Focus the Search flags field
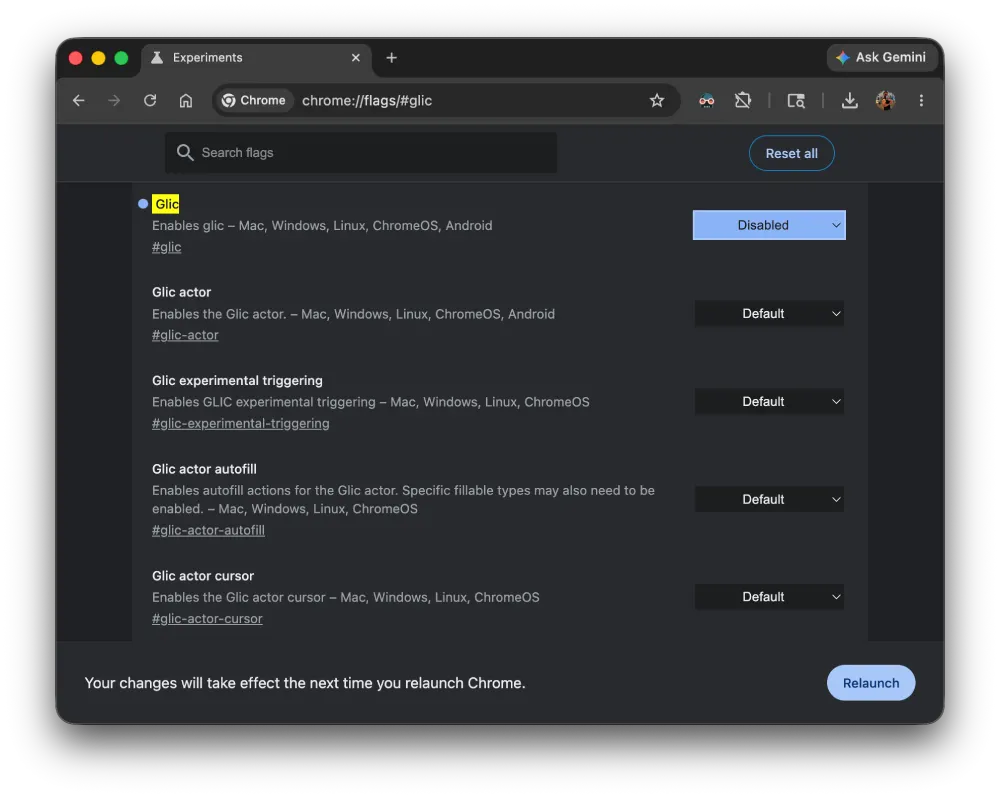The width and height of the screenshot is (1000, 798). (361, 152)
